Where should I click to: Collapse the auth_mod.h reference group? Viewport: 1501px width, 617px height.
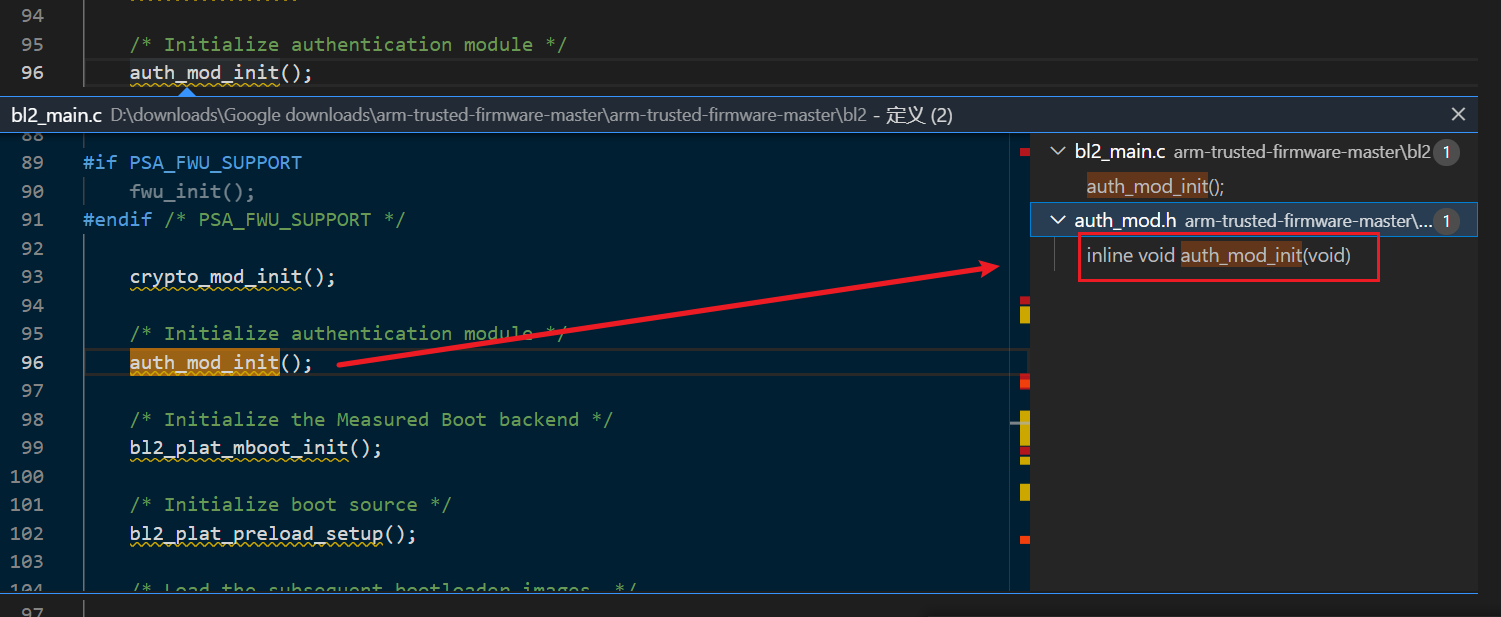click(x=1058, y=220)
